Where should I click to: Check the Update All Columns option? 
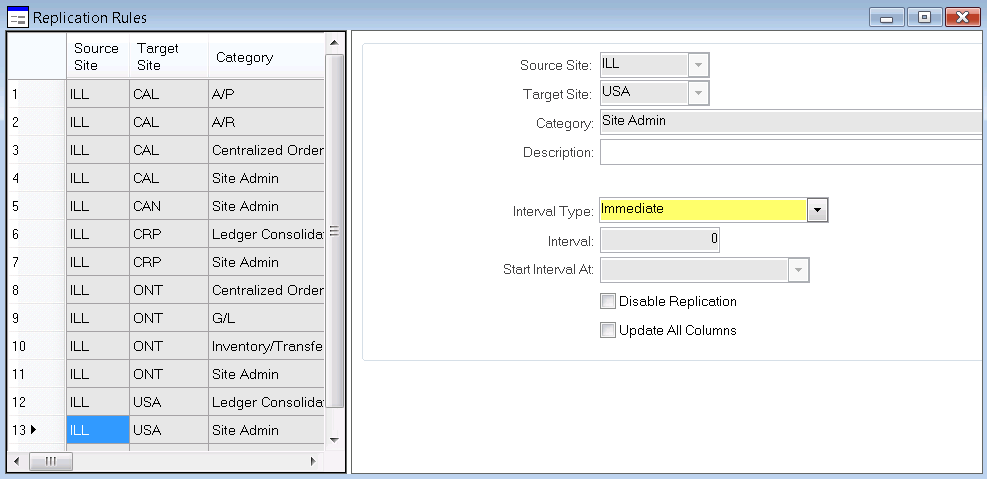coord(608,330)
